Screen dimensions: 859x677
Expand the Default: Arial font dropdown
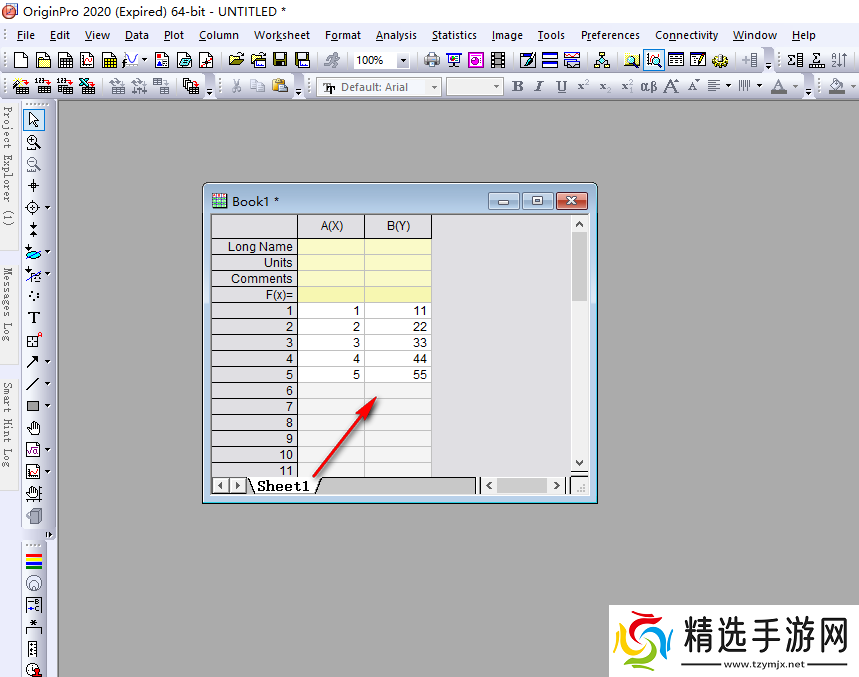(434, 87)
